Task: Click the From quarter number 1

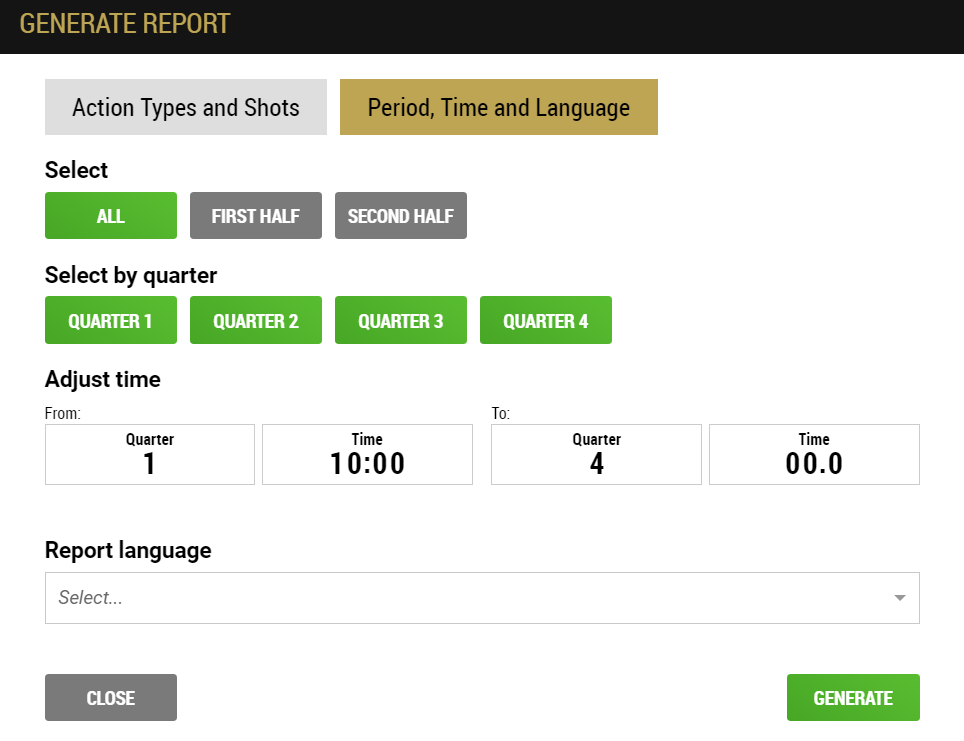Action: (x=149, y=464)
